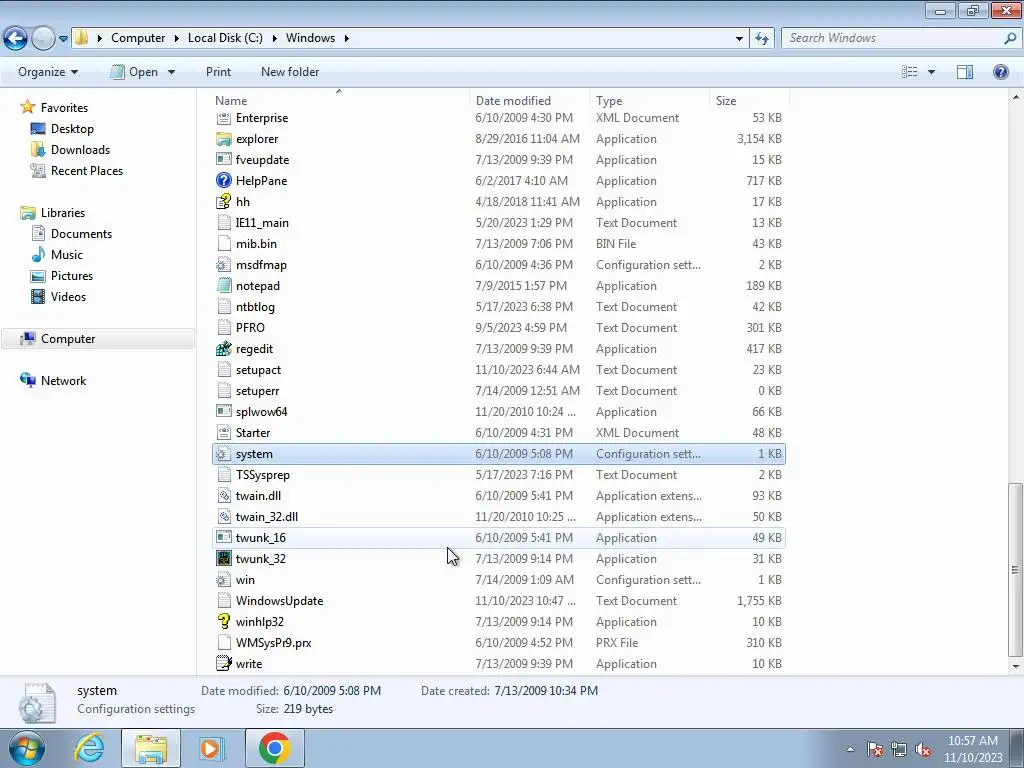Select Computer in the navigation pane

pyautogui.click(x=68, y=339)
